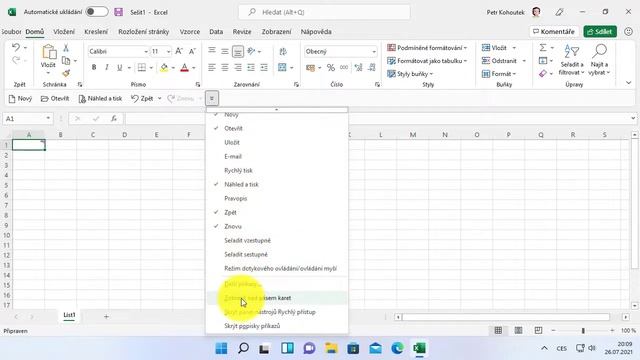The width and height of the screenshot is (640, 360).
Task: Switch to the Zobrazení ribbon tab
Action: 276,31
